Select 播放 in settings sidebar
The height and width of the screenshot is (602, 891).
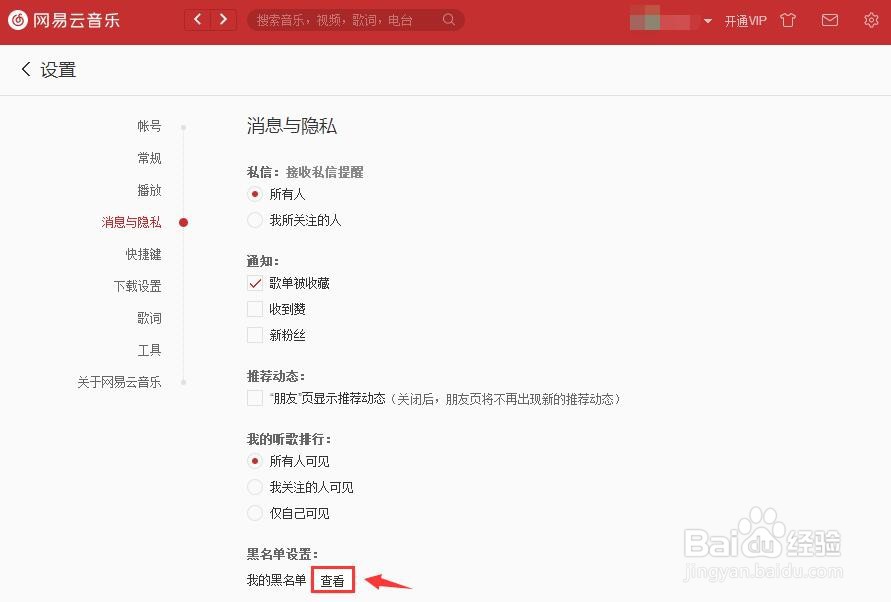(x=149, y=190)
